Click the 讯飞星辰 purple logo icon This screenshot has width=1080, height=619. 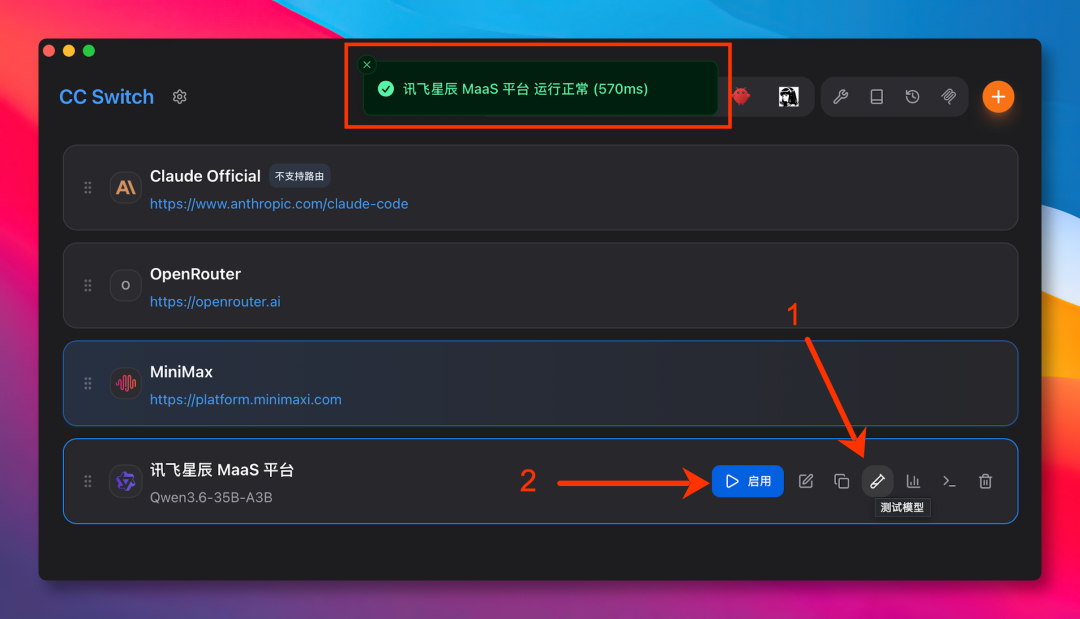coord(125,481)
